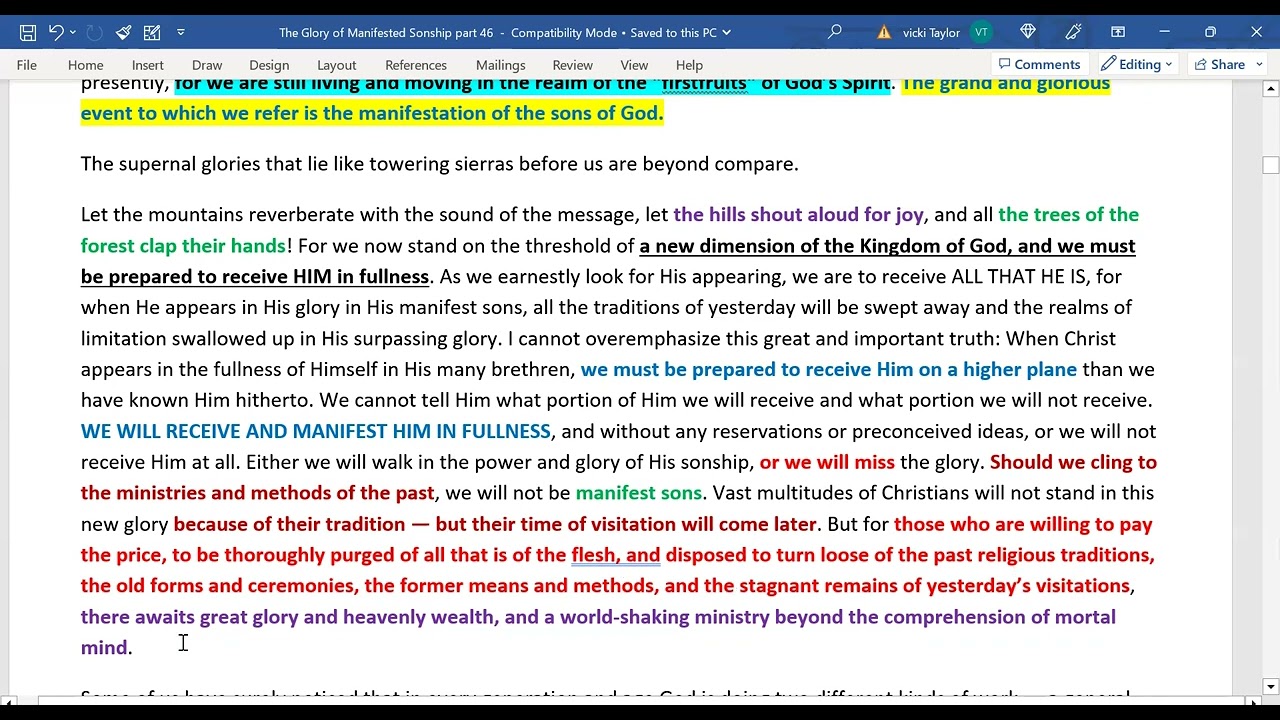Open Customize Quick Access Toolbar dropdown
Image resolution: width=1280 pixels, height=720 pixels.
(181, 32)
